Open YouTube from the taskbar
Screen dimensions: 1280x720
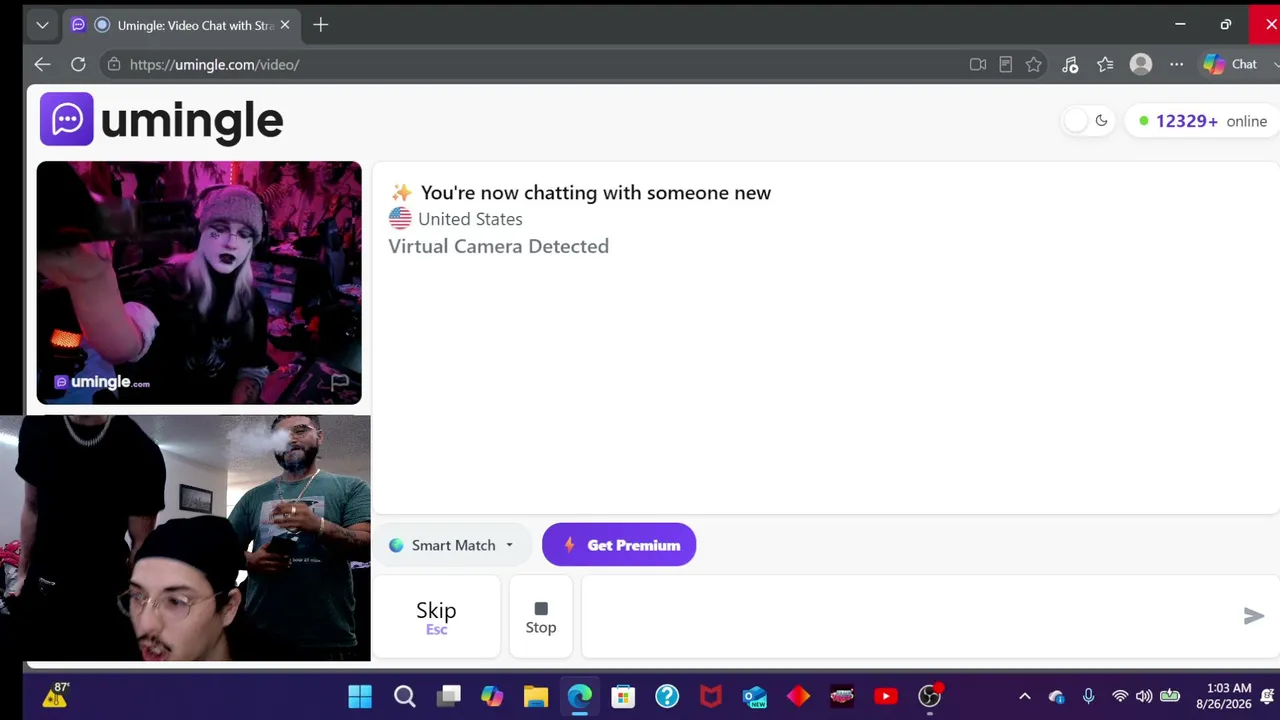click(x=886, y=696)
